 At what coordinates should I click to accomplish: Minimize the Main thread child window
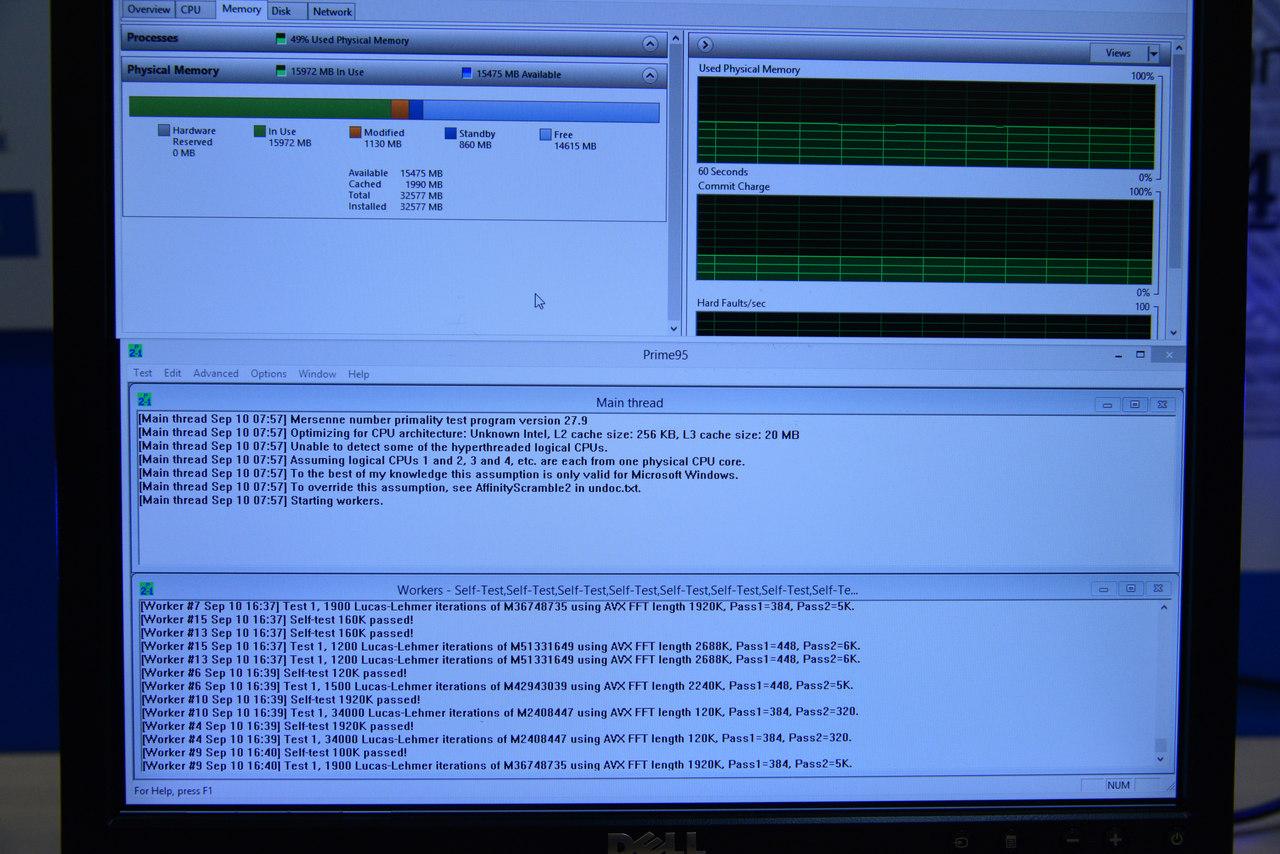1106,405
